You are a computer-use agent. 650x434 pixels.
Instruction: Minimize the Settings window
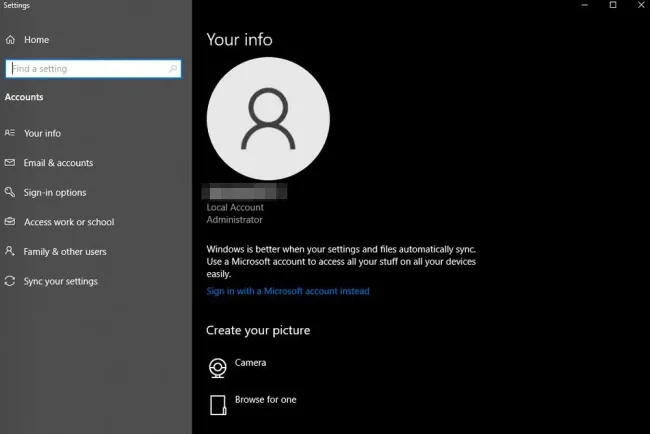tap(585, 5)
